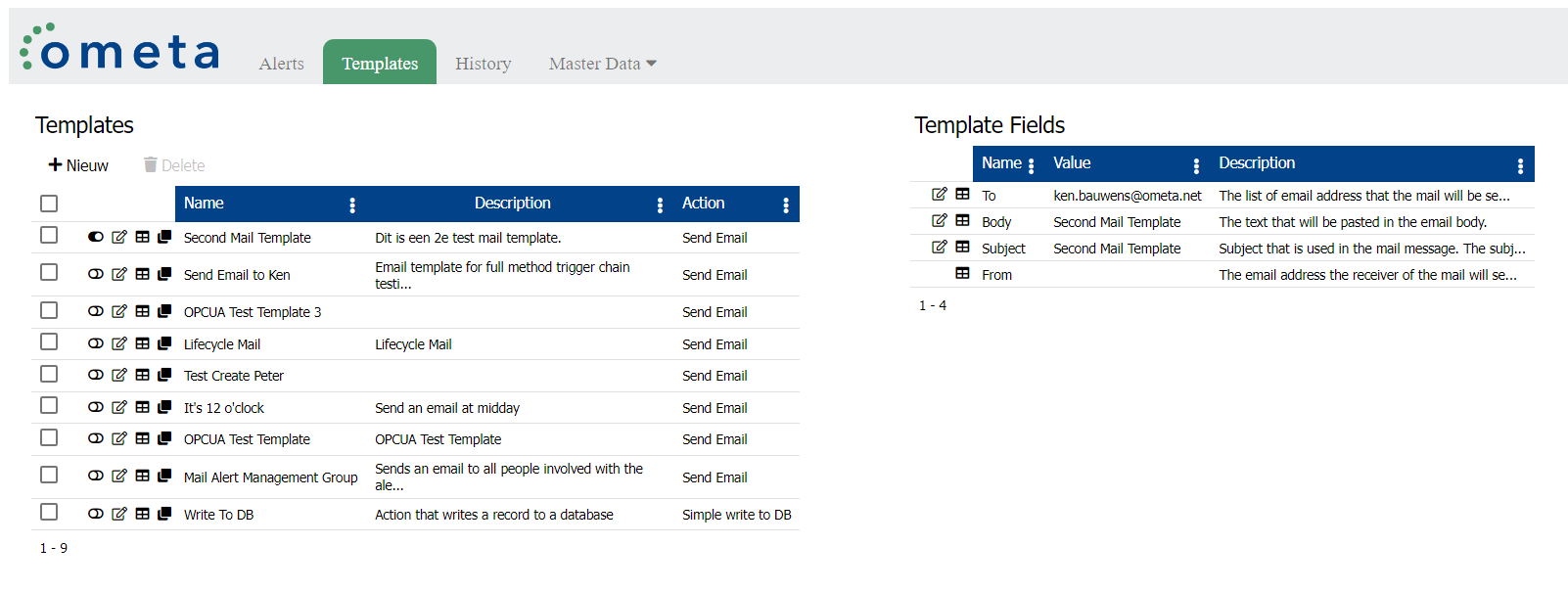Screen dimensions: 1568x591
Task: Toggle active state of Lifecycle Mail
Action: coord(96,343)
